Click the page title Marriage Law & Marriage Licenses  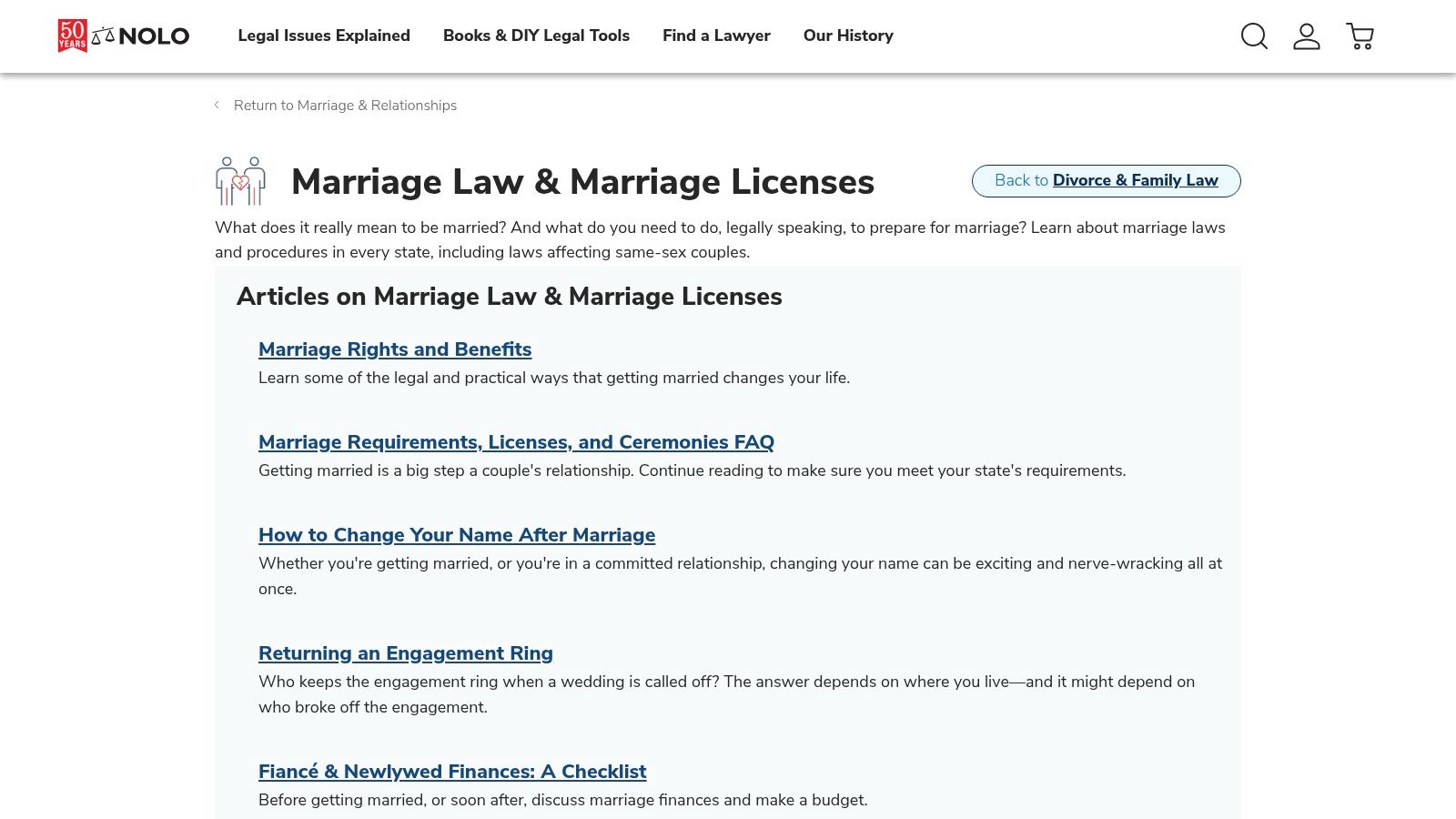(x=582, y=182)
